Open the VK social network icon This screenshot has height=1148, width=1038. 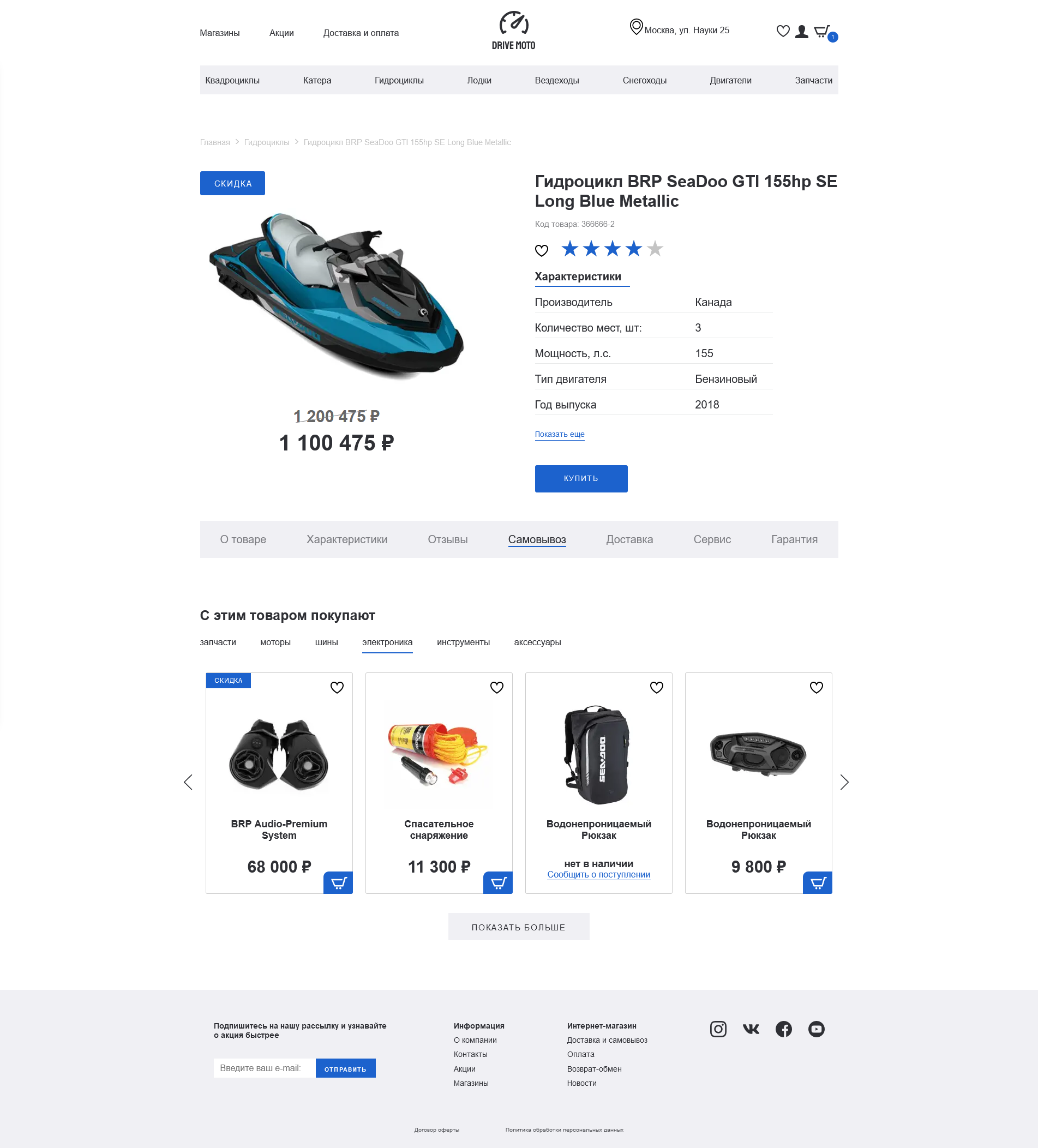point(751,1029)
